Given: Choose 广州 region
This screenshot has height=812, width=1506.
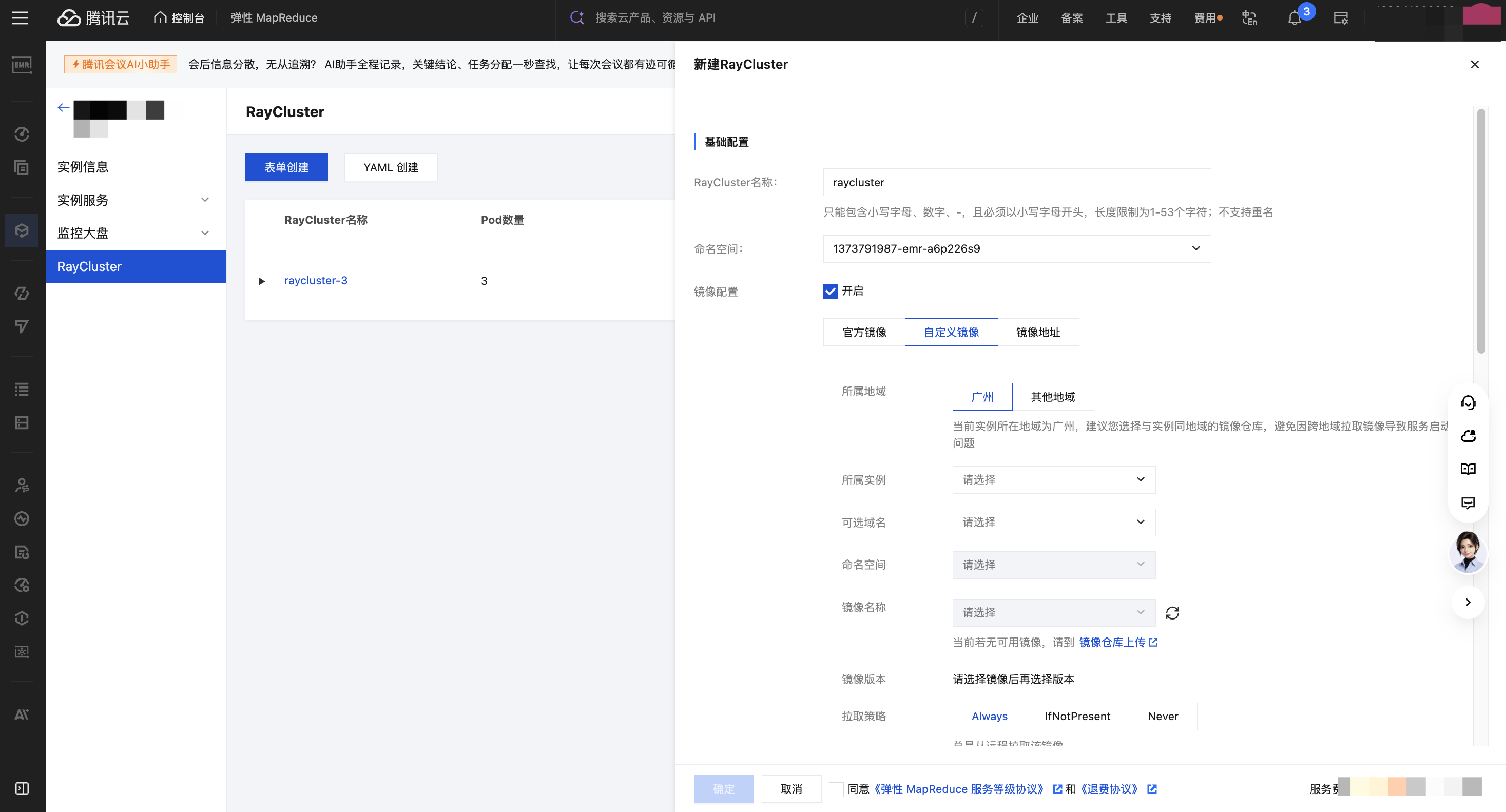Looking at the screenshot, I should click(982, 397).
